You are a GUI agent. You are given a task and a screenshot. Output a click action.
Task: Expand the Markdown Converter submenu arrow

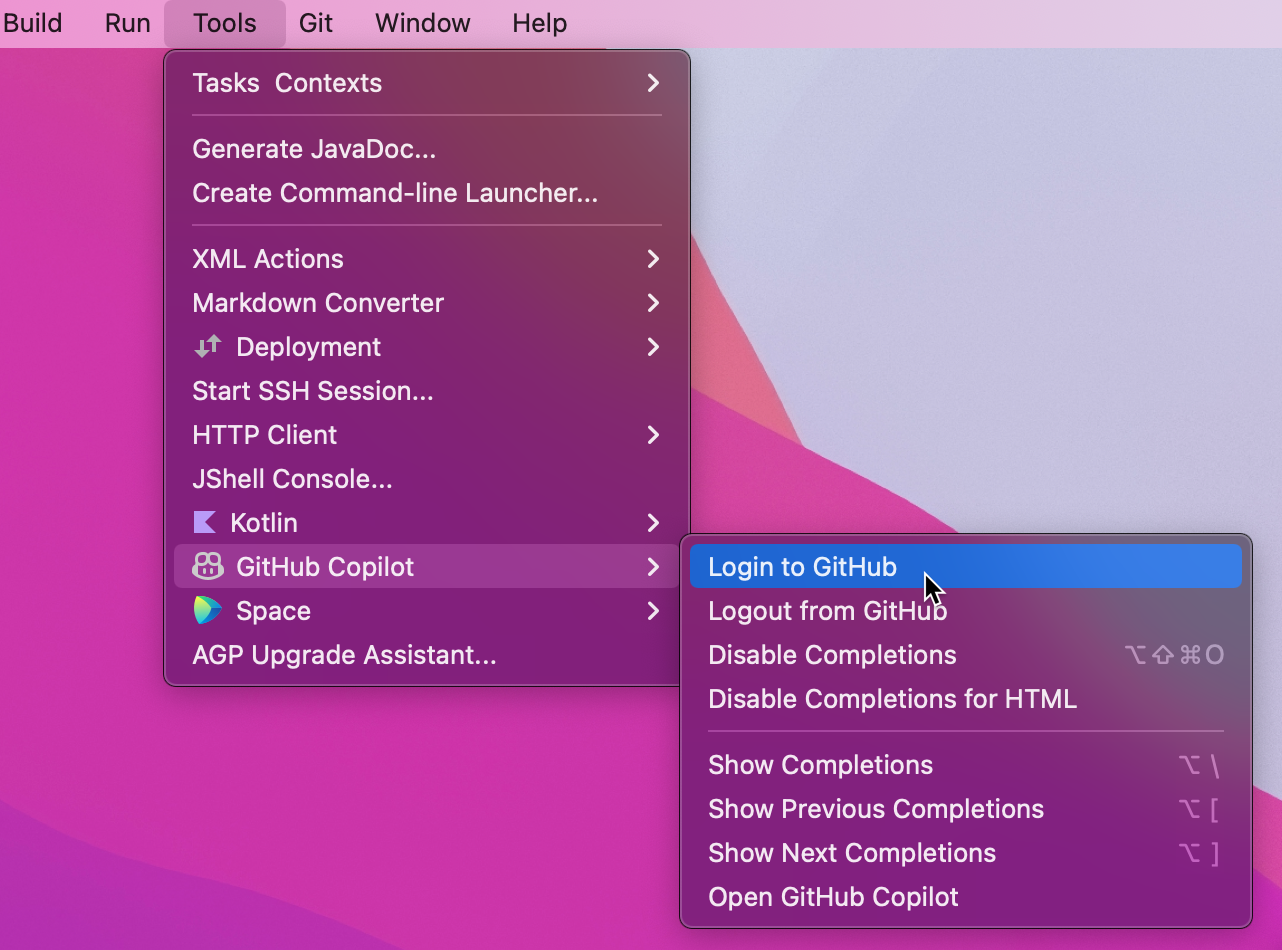(653, 303)
